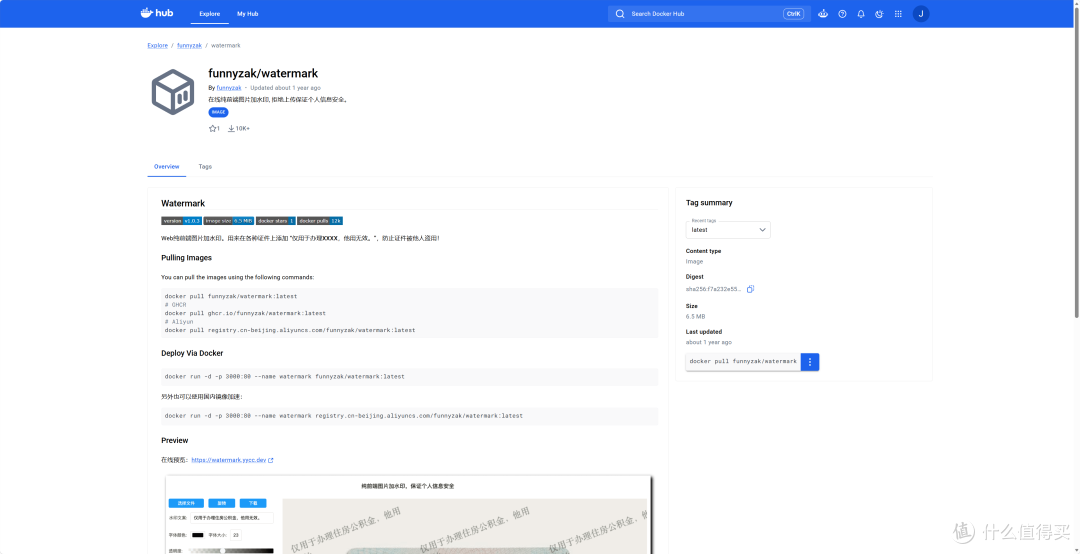Click the '# Aliyun' comment line
Image resolution: width=1080 pixels, height=554 pixels.
(179, 322)
